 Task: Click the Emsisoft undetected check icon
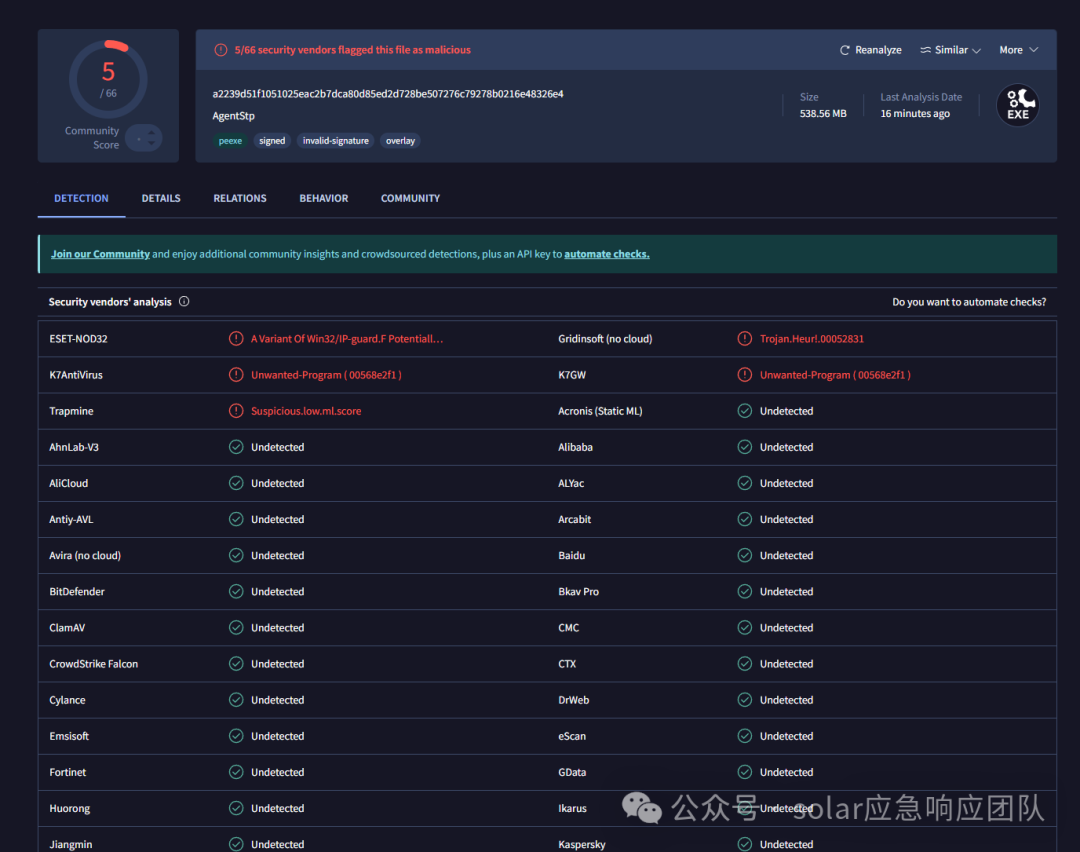point(236,736)
